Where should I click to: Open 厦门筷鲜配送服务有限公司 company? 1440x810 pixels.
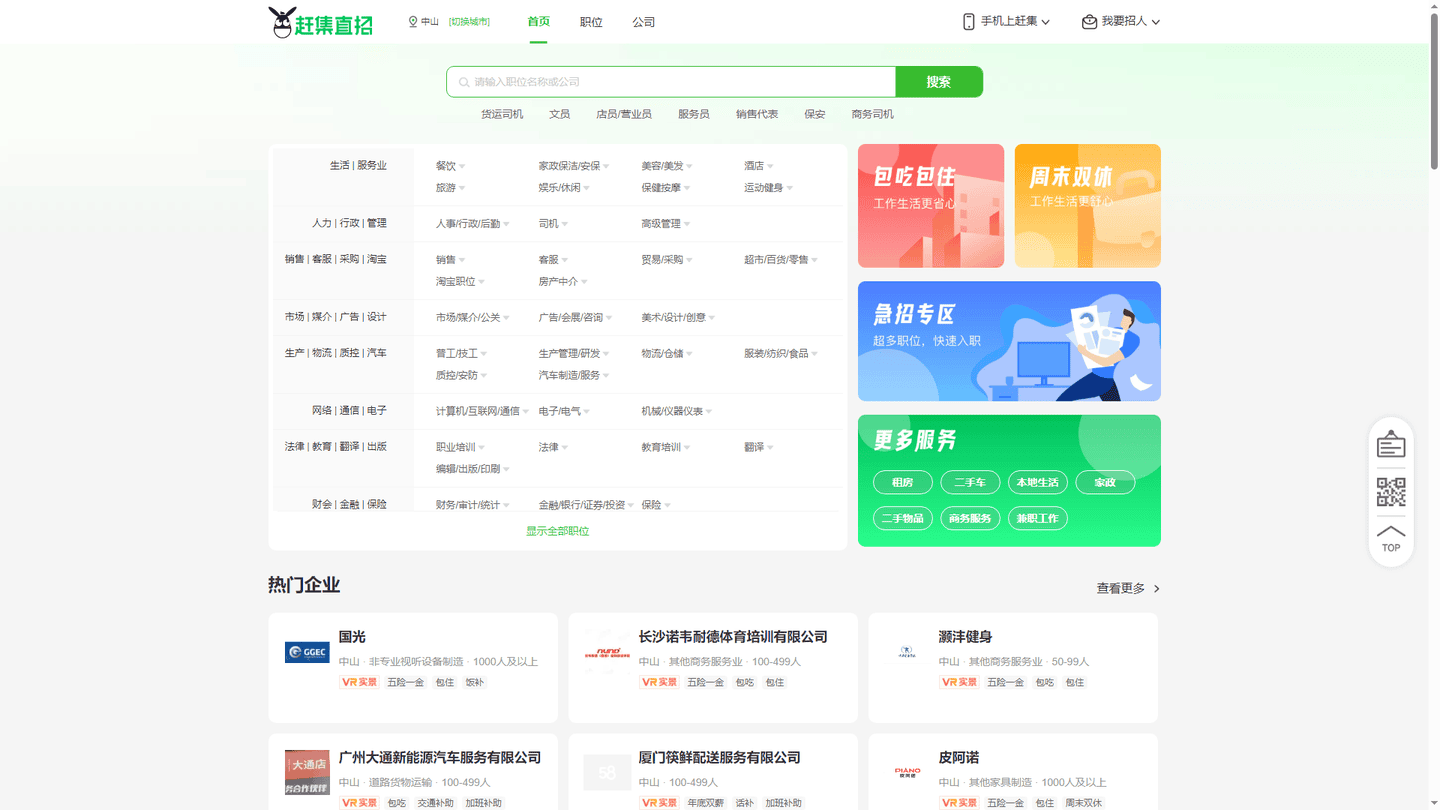[x=720, y=758]
